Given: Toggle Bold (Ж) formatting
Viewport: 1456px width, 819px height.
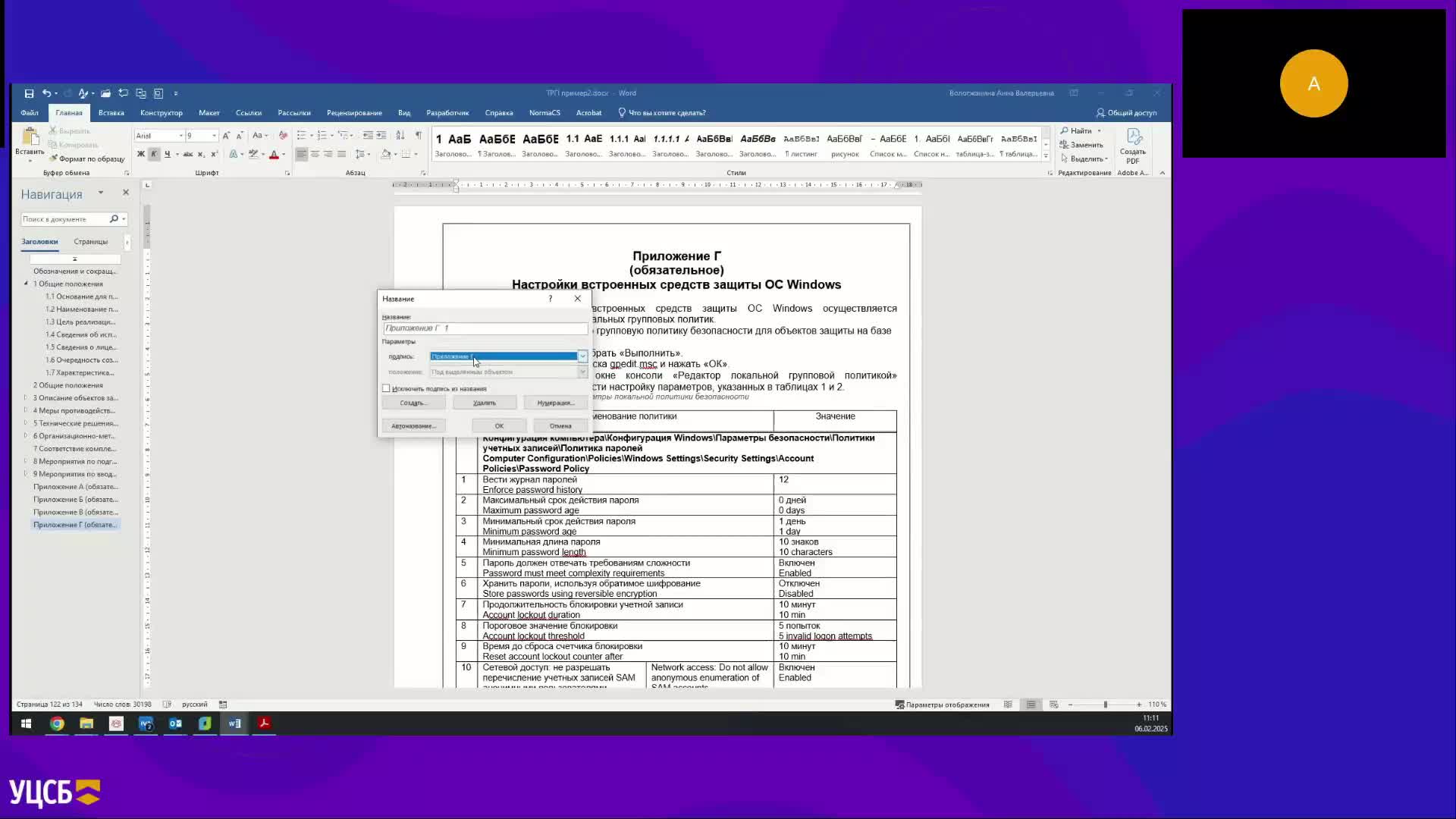Looking at the screenshot, I should pyautogui.click(x=141, y=154).
